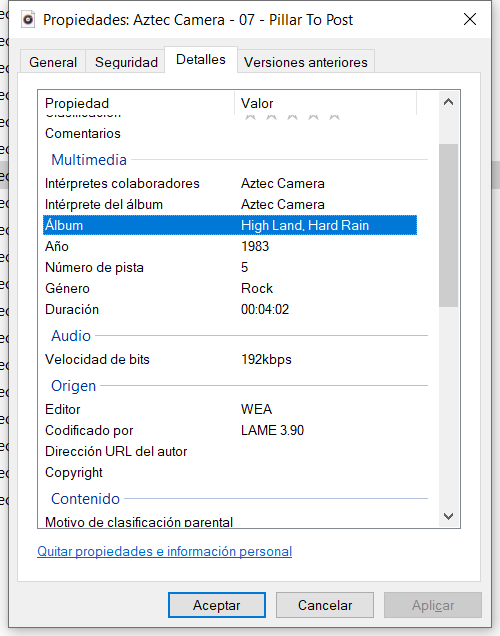The height and width of the screenshot is (636, 500).
Task: Click the vertical scrollbar thumb
Action: click(448, 225)
